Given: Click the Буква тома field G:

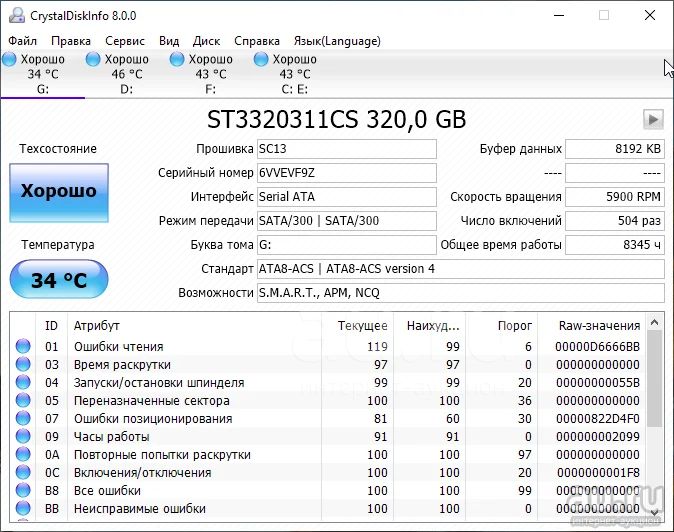Looking at the screenshot, I should [346, 245].
